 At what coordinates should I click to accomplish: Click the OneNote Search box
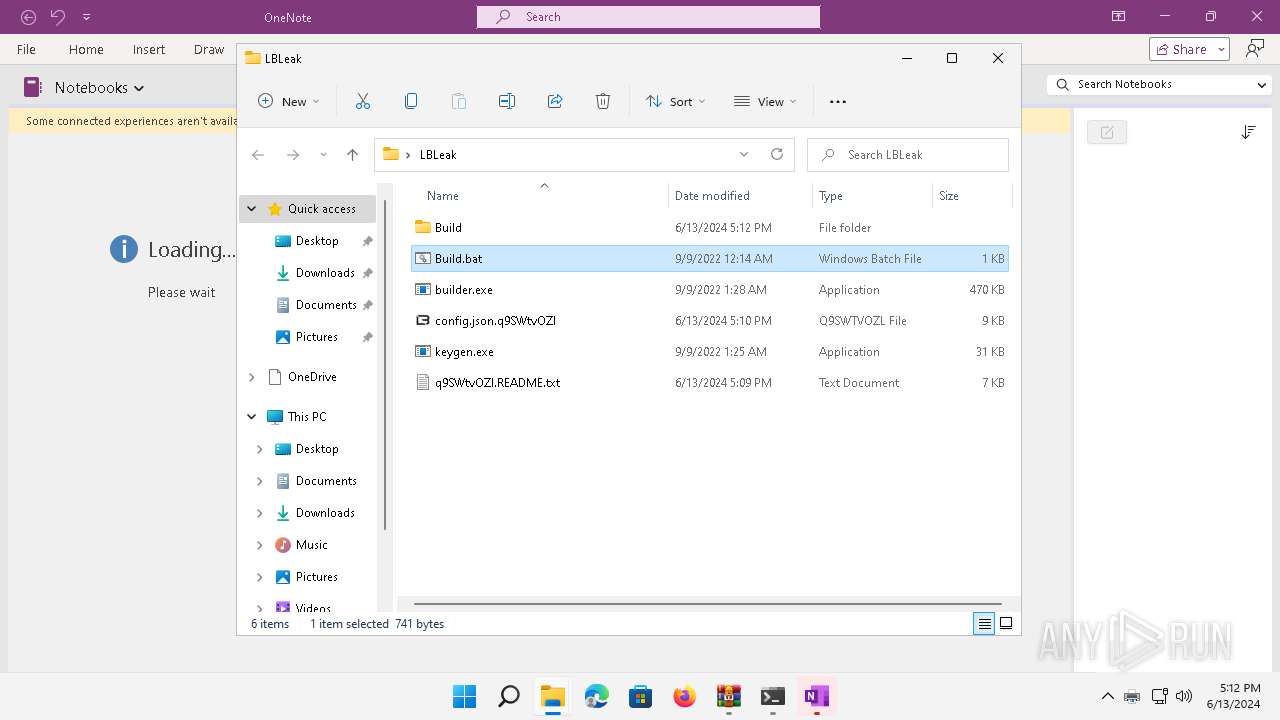coord(648,17)
